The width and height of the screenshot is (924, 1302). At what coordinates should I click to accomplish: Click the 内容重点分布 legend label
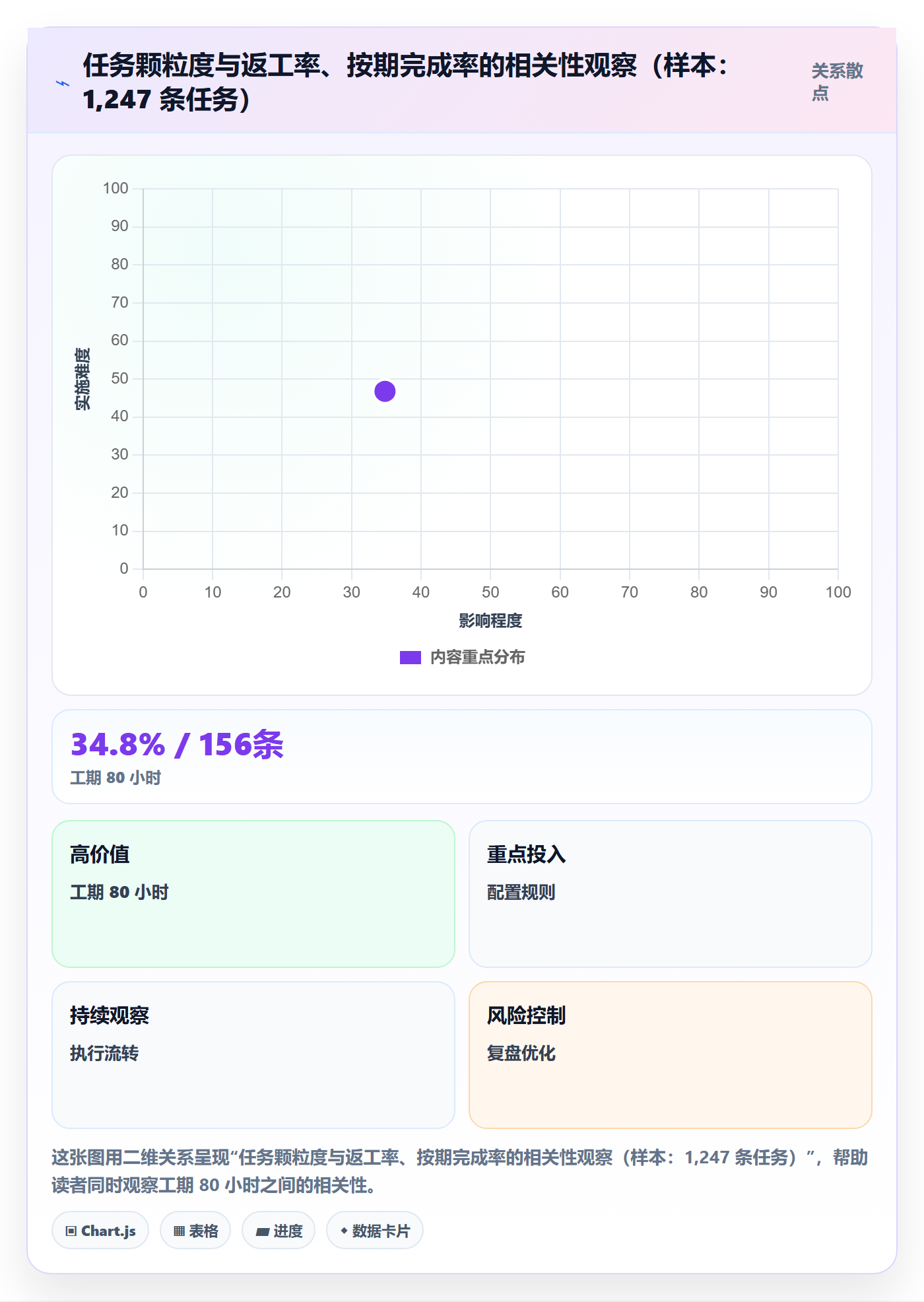(477, 658)
